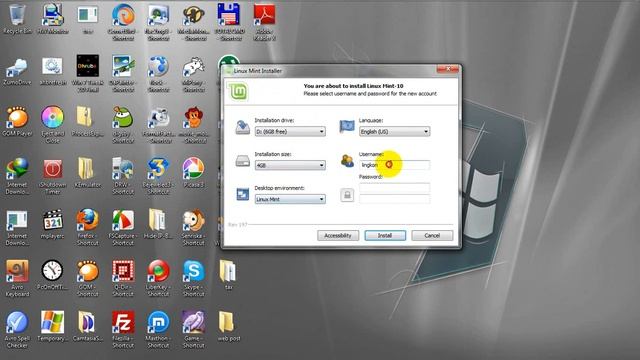Select the Picasa 3 desktop icon
The width and height of the screenshot is (640, 360).
[193, 173]
